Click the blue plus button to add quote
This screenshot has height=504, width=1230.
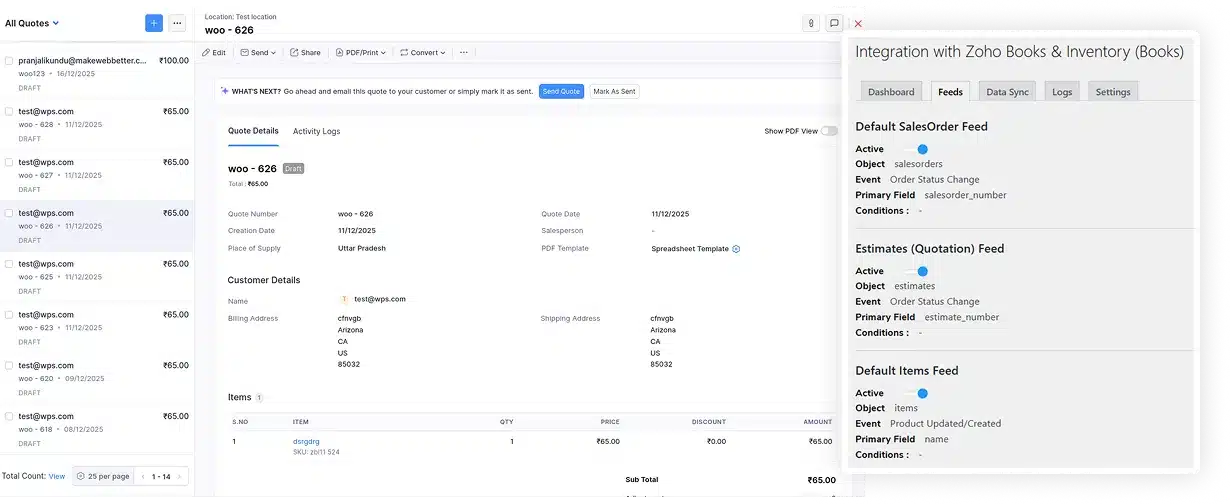pos(153,23)
